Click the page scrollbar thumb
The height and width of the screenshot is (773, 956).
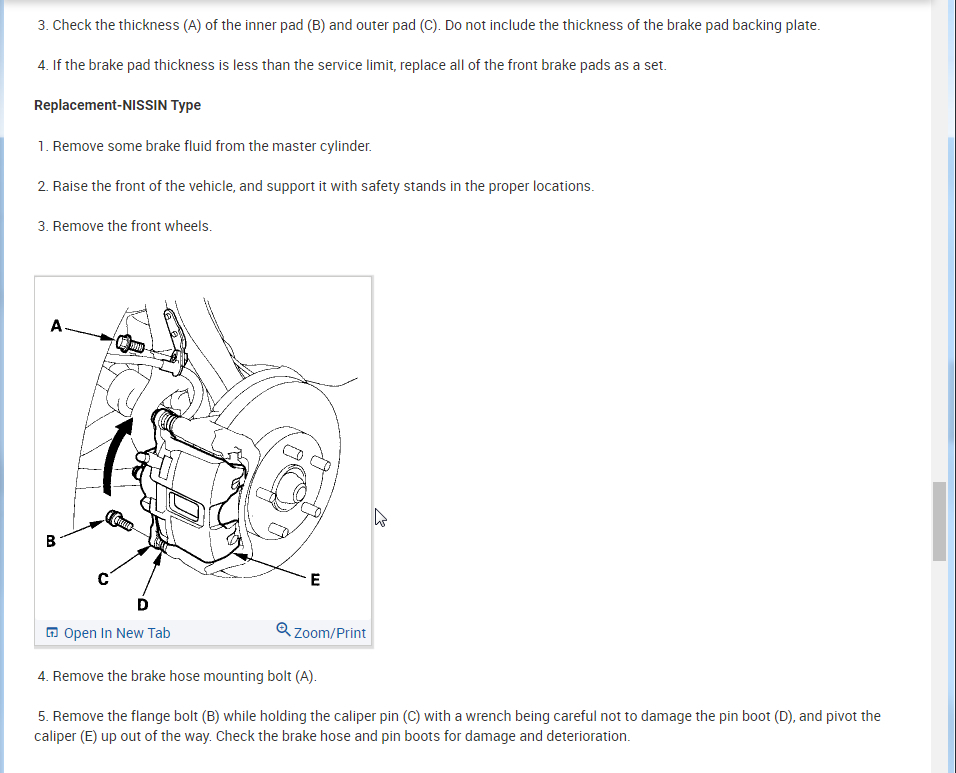[939, 521]
